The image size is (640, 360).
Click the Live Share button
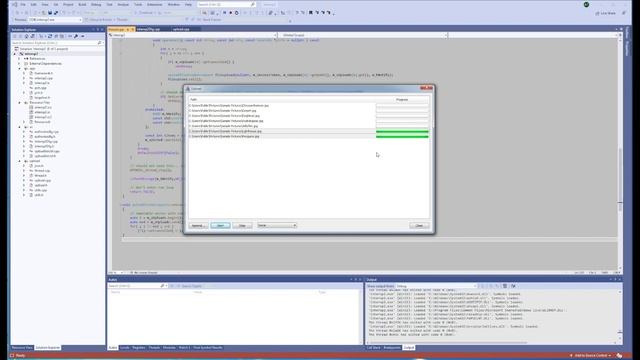606,13
